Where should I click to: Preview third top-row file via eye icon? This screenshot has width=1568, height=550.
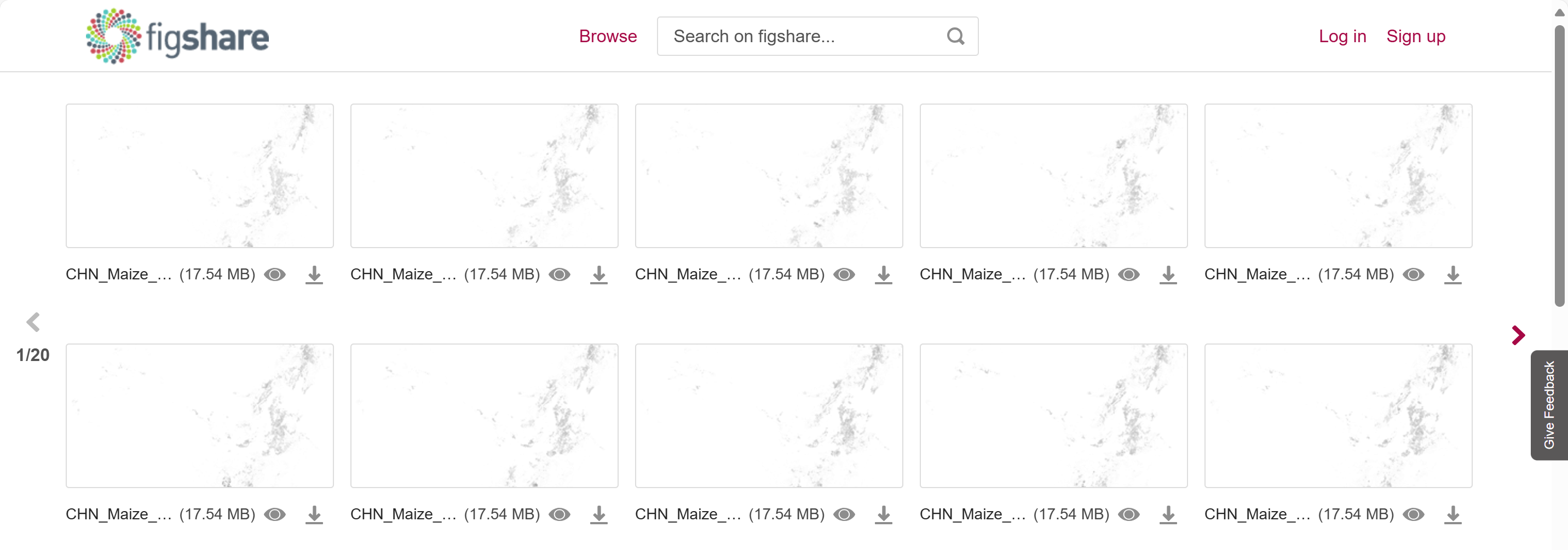coord(844,274)
